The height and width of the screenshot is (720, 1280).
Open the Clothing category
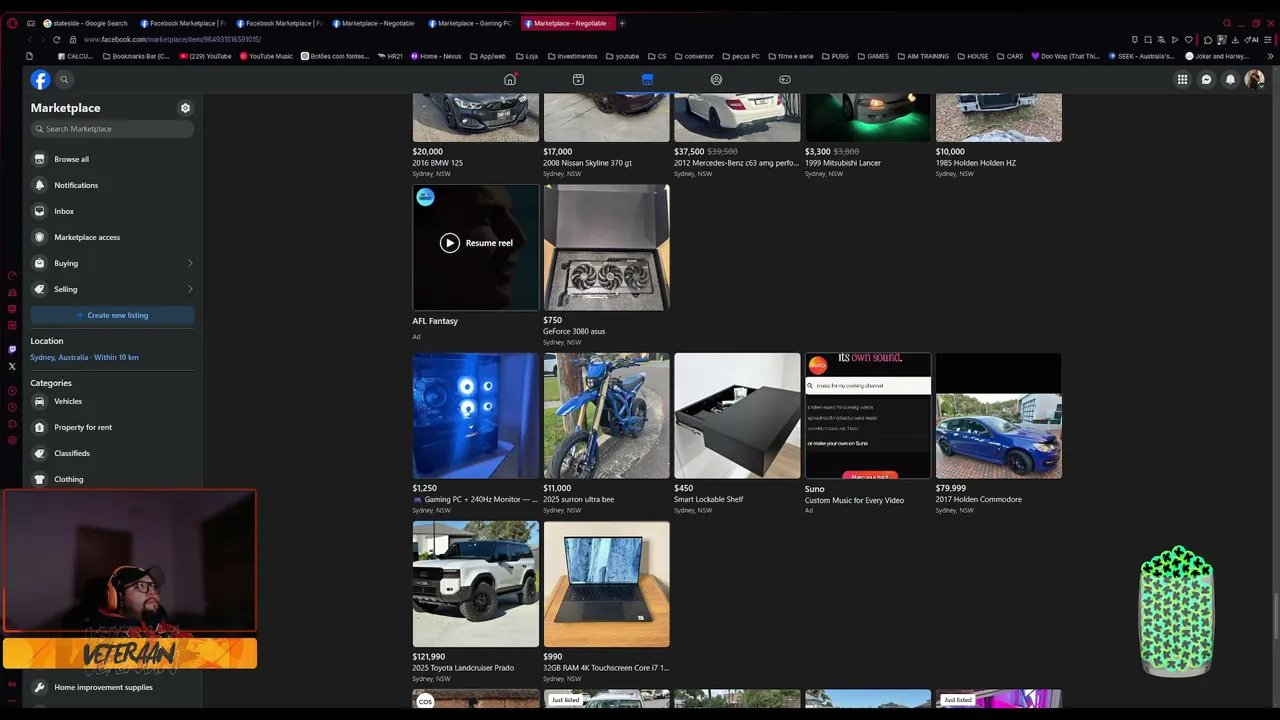pos(112,479)
